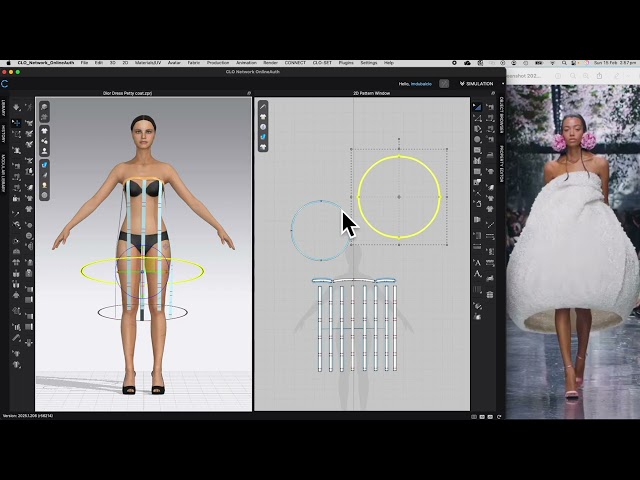Viewport: 640px width, 480px height.
Task: Open the OBJECT BROWSER side tab
Action: (502, 115)
